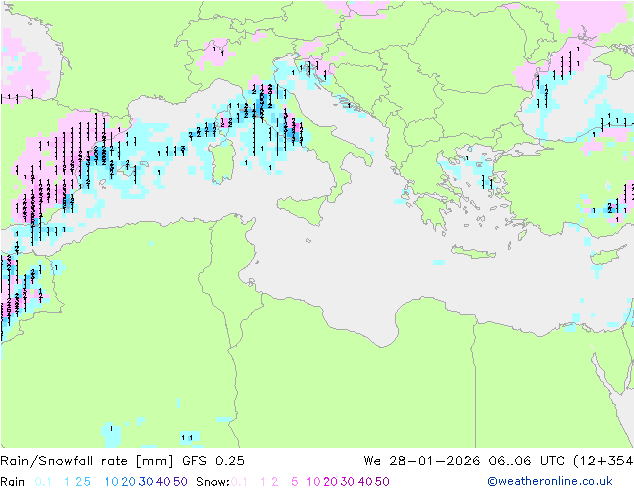Pick the Snow legend value 5
This screenshot has height=490, width=634.
[295, 482]
